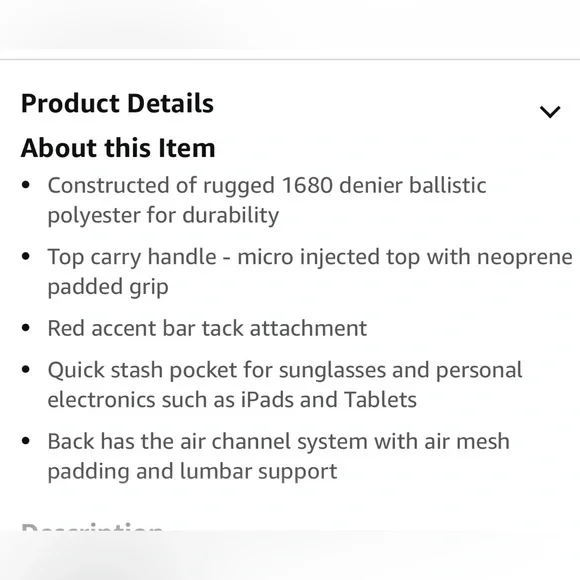Click the air channel system bullet text
The image size is (580, 580).
pos(279,456)
